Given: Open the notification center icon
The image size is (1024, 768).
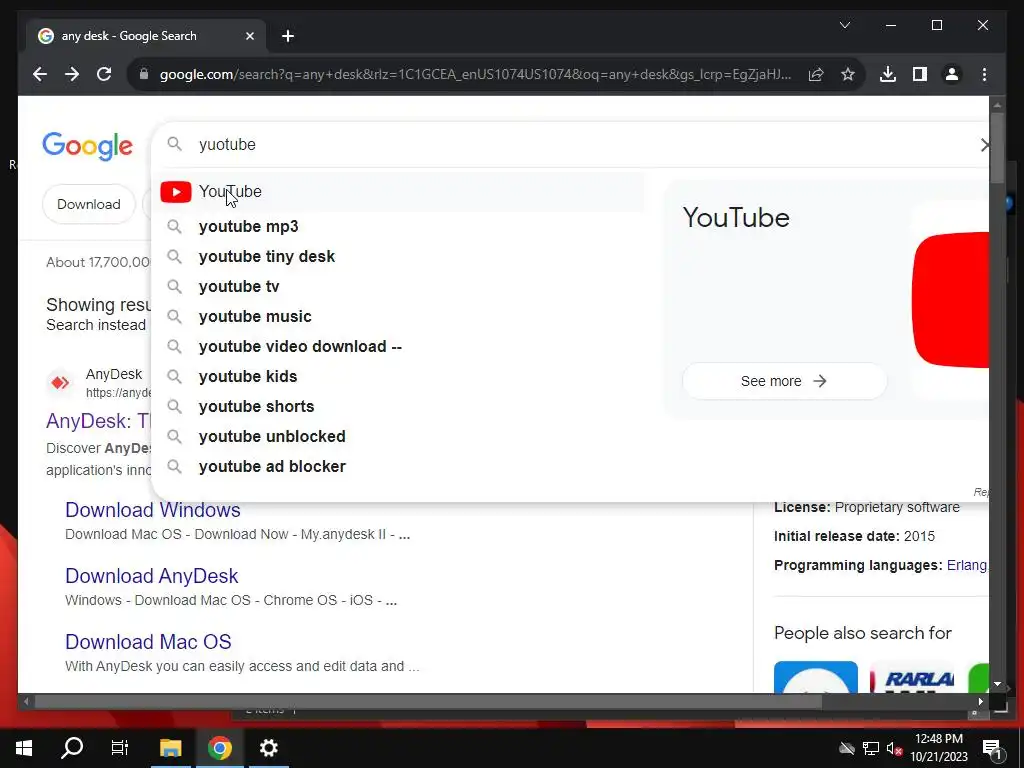Looking at the screenshot, I should pyautogui.click(x=991, y=748).
